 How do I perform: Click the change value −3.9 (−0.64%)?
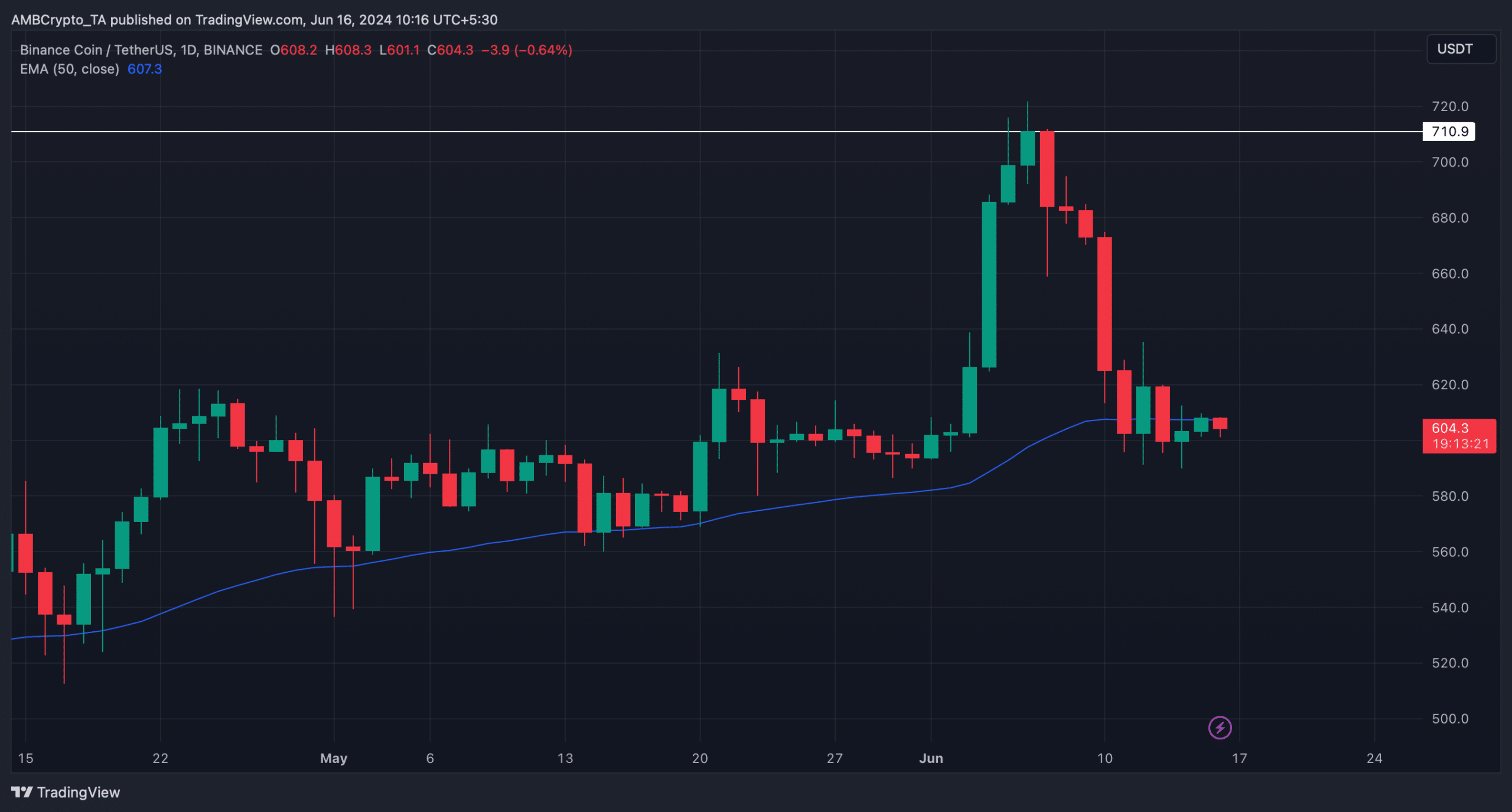[x=527, y=50]
